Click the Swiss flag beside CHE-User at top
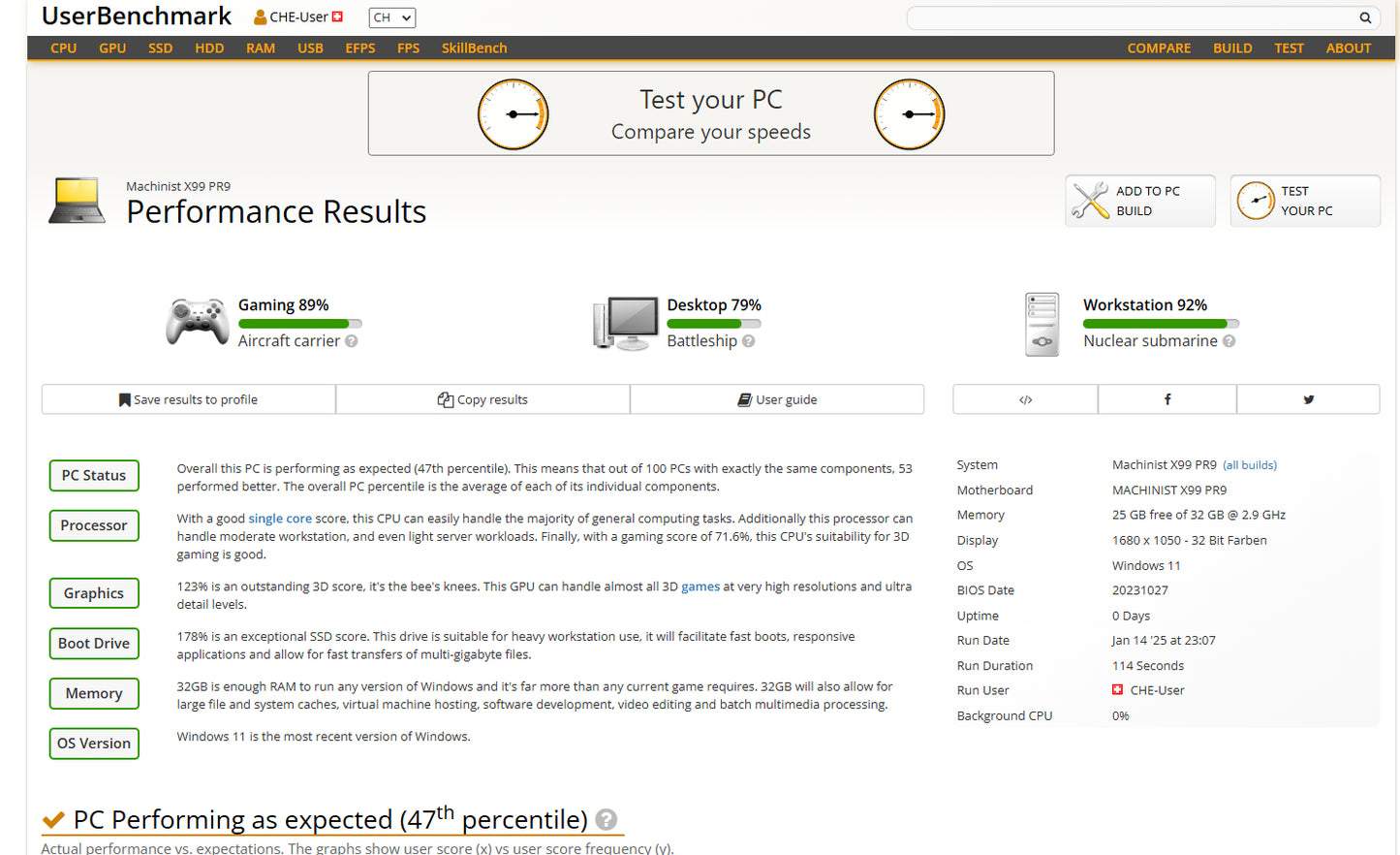 pyautogui.click(x=337, y=16)
